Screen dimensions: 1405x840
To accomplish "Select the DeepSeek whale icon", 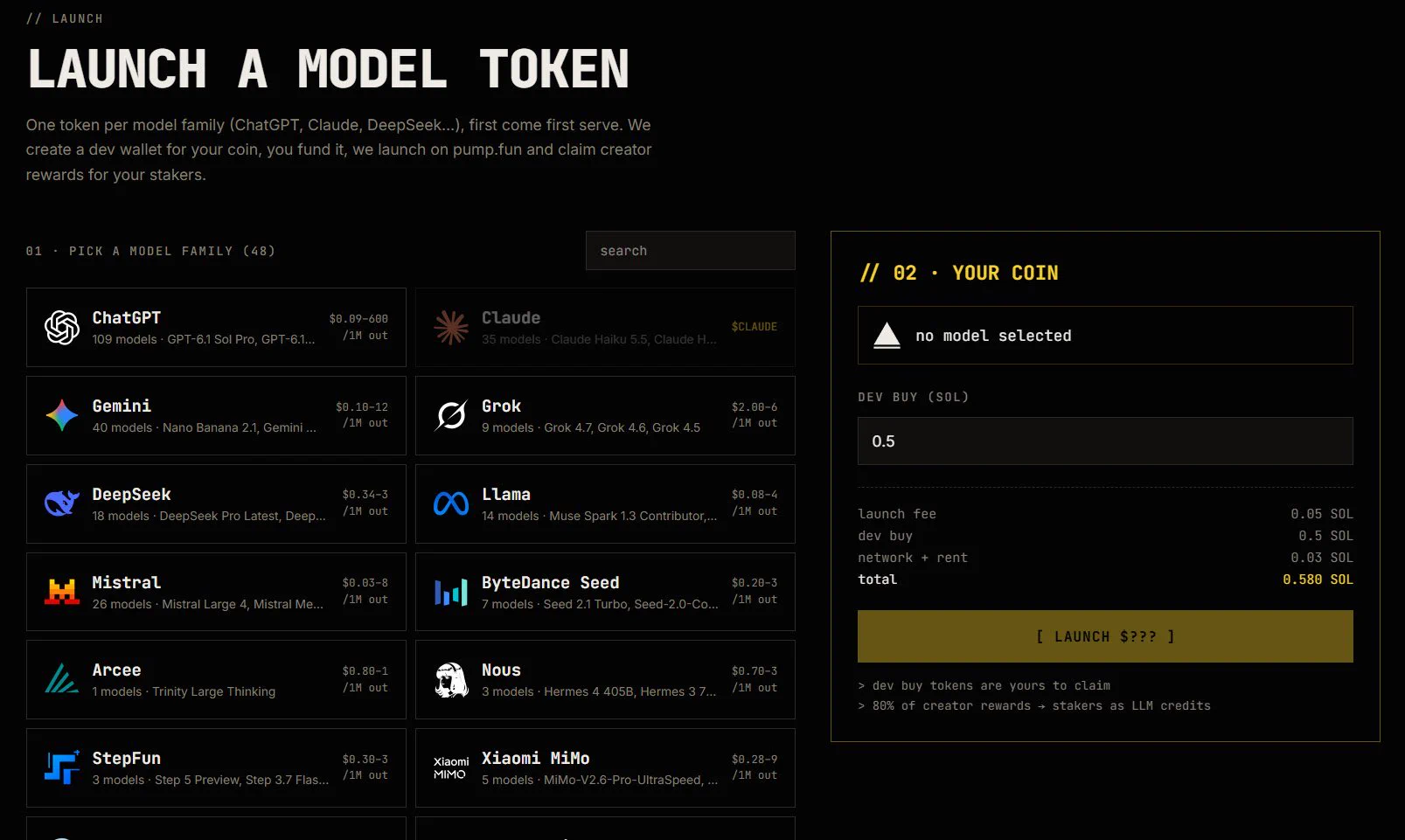I will point(62,503).
